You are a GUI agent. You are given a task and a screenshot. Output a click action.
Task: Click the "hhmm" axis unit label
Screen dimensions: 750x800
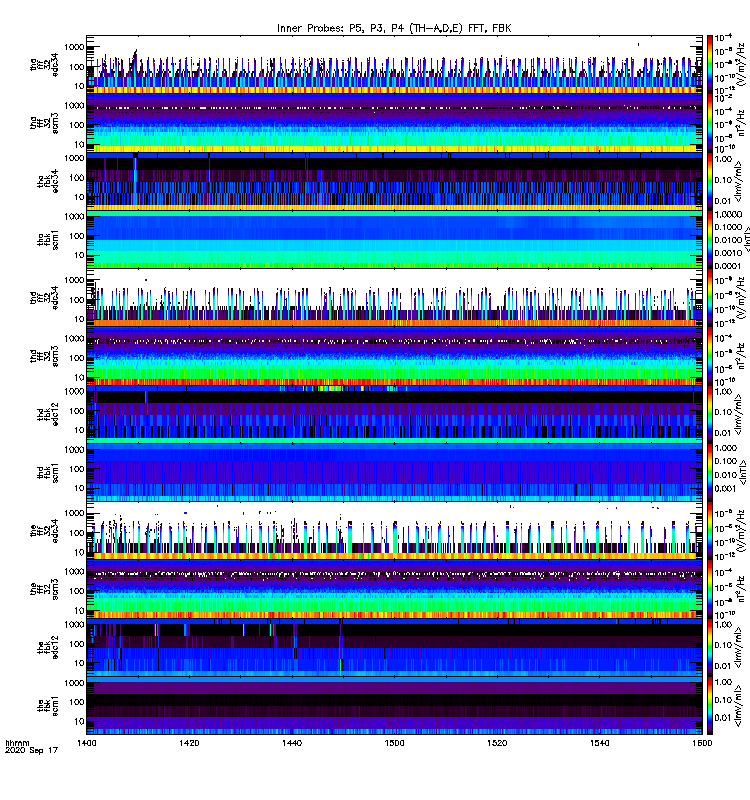[17, 743]
